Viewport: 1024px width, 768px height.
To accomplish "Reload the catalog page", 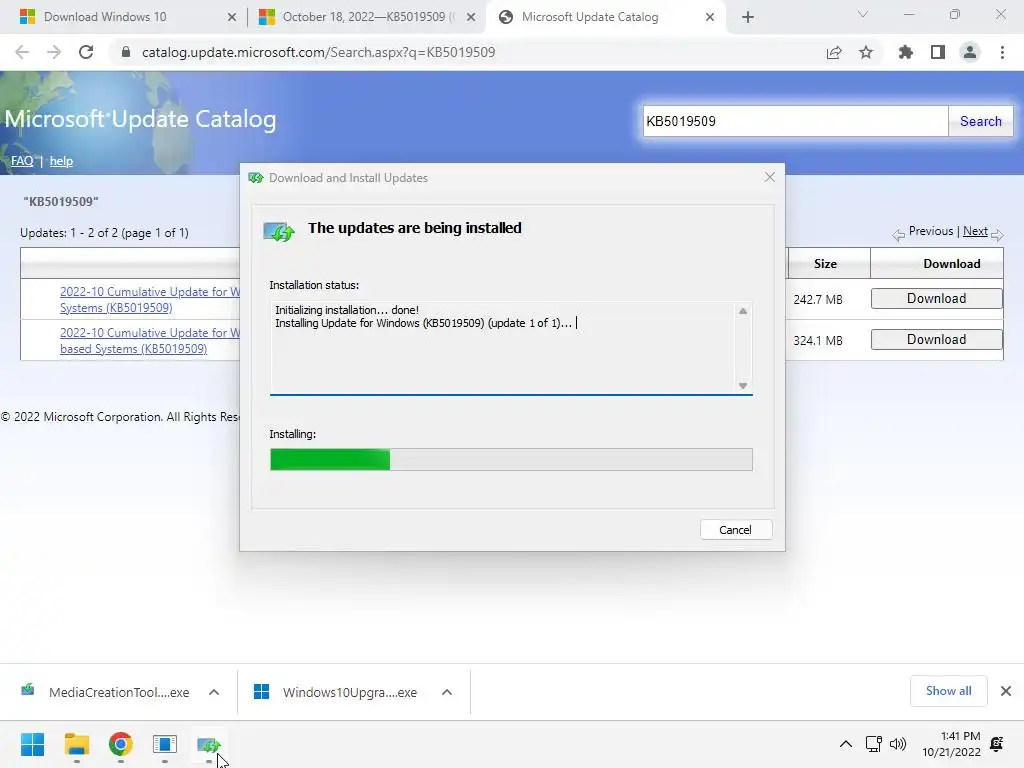I will (x=86, y=52).
